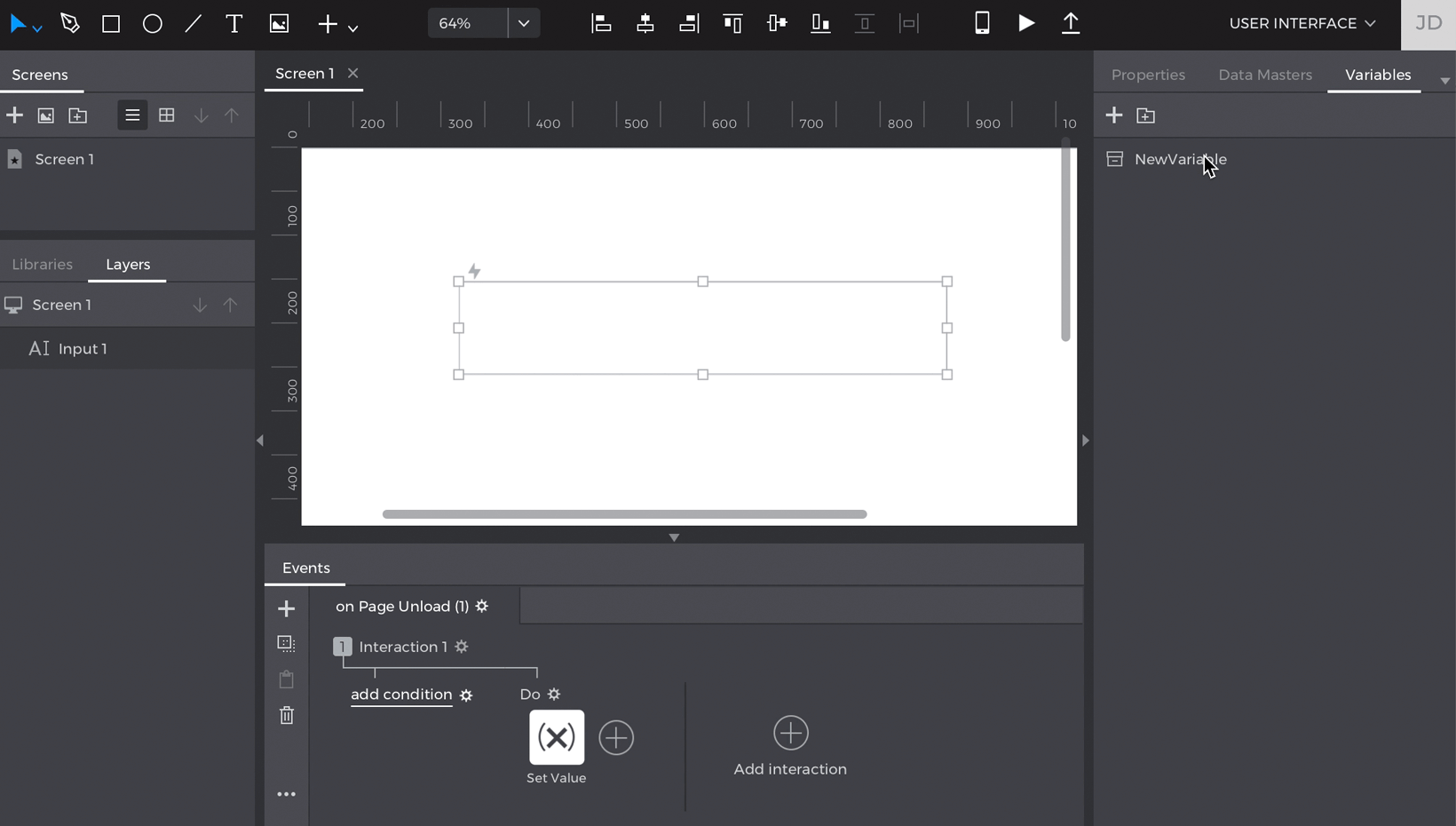Select the on Page Unload event tab
The image size is (1456, 826).
pos(402,606)
